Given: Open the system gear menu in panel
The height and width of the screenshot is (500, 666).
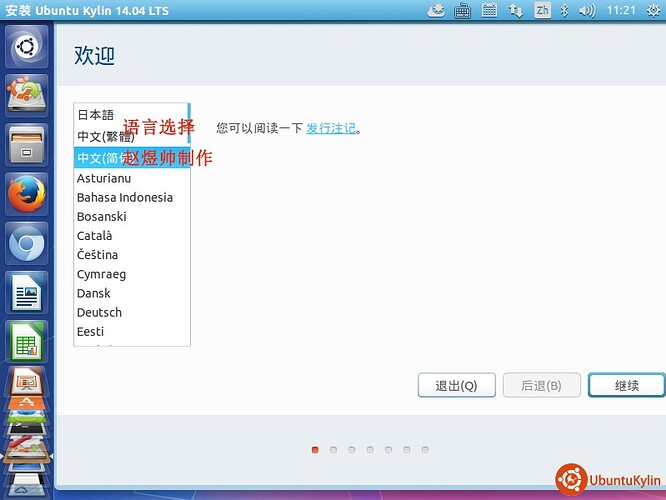Looking at the screenshot, I should point(653,10).
